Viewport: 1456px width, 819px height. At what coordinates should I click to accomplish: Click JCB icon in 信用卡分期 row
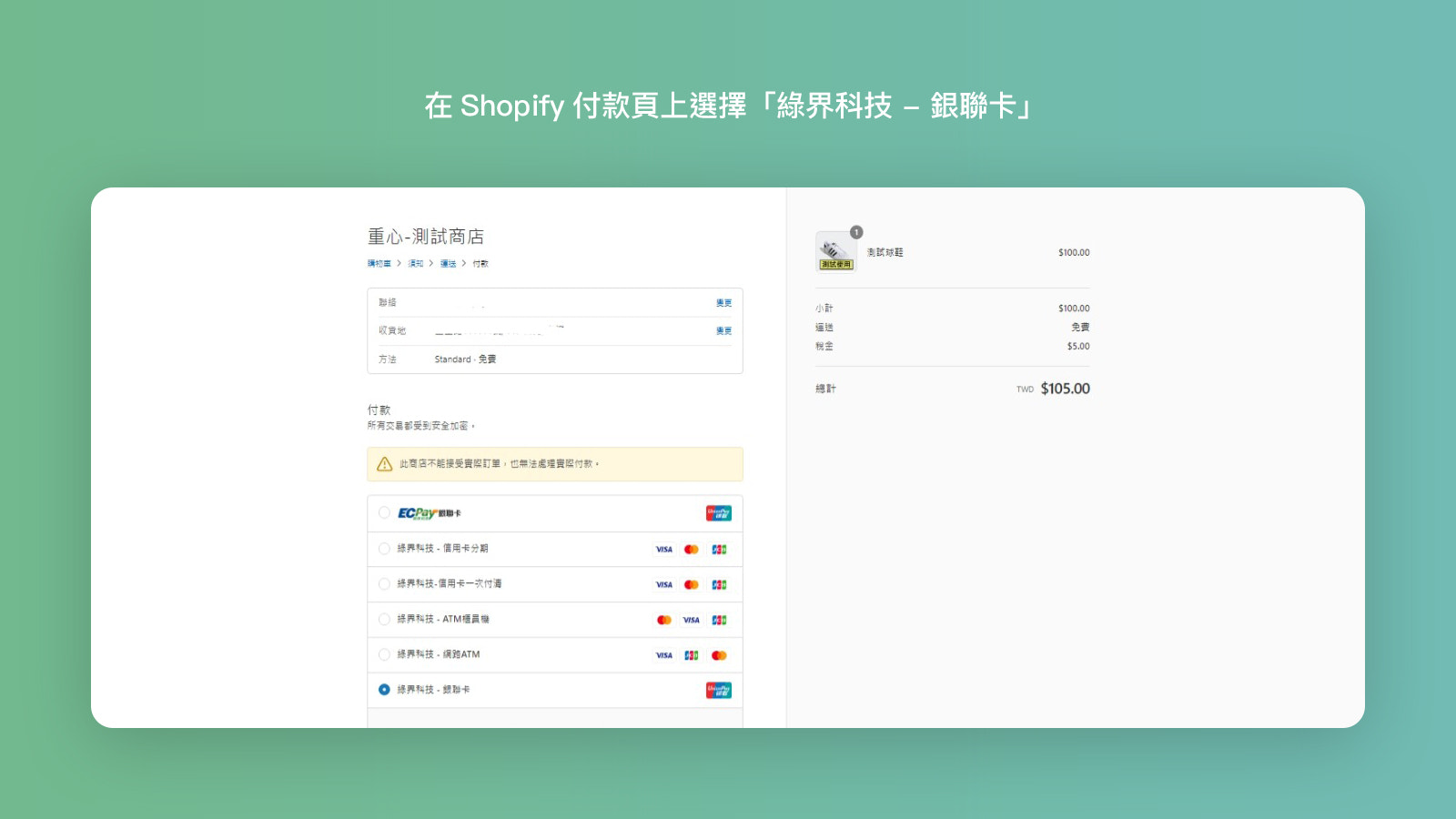tap(719, 550)
